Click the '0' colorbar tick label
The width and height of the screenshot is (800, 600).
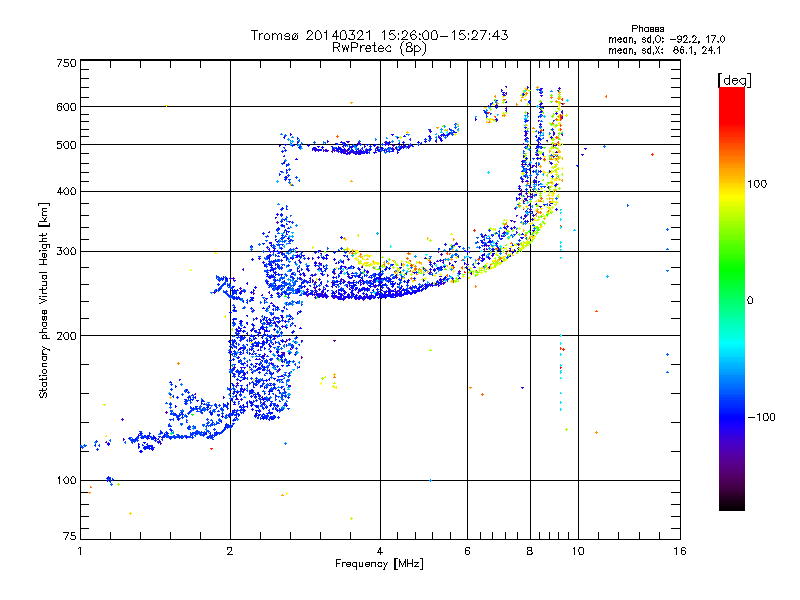point(750,301)
